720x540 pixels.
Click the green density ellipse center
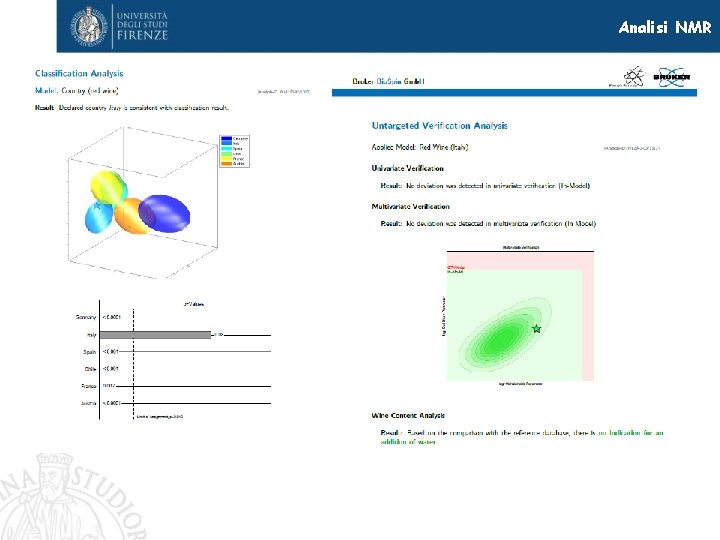501,339
